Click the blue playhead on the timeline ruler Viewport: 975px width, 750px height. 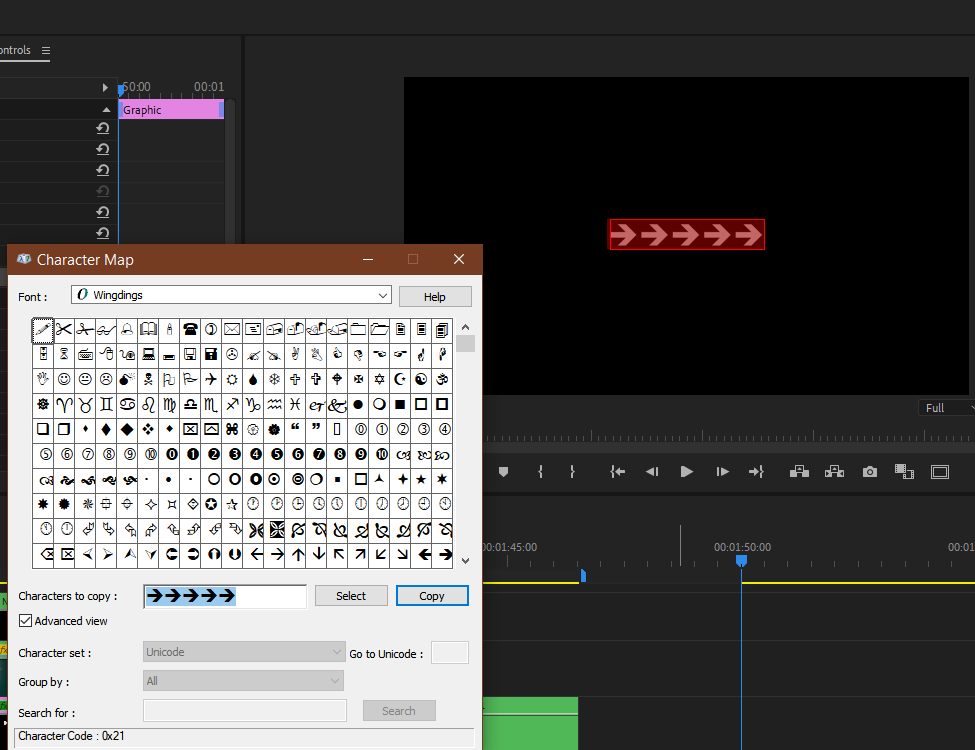point(741,561)
